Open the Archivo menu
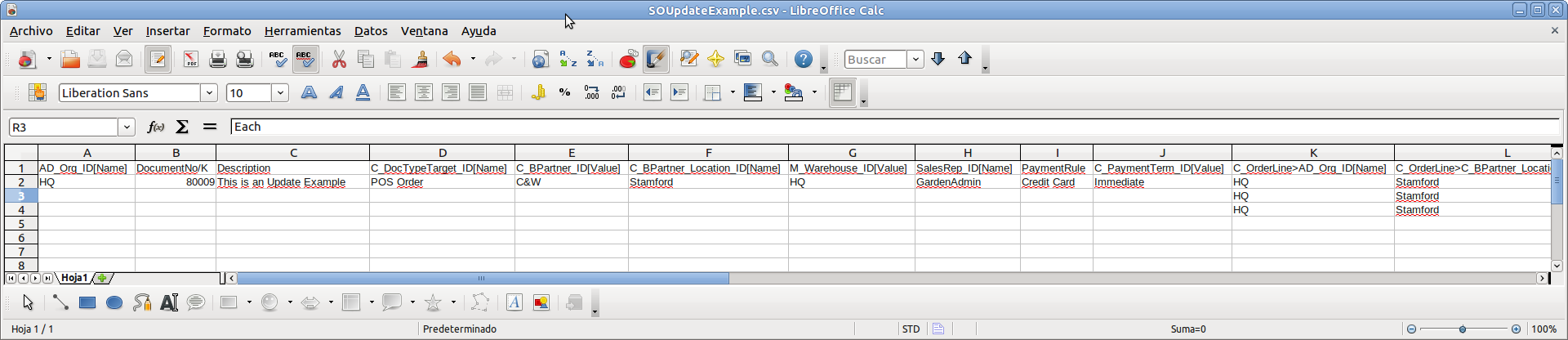The width and height of the screenshot is (1568, 340). [31, 31]
